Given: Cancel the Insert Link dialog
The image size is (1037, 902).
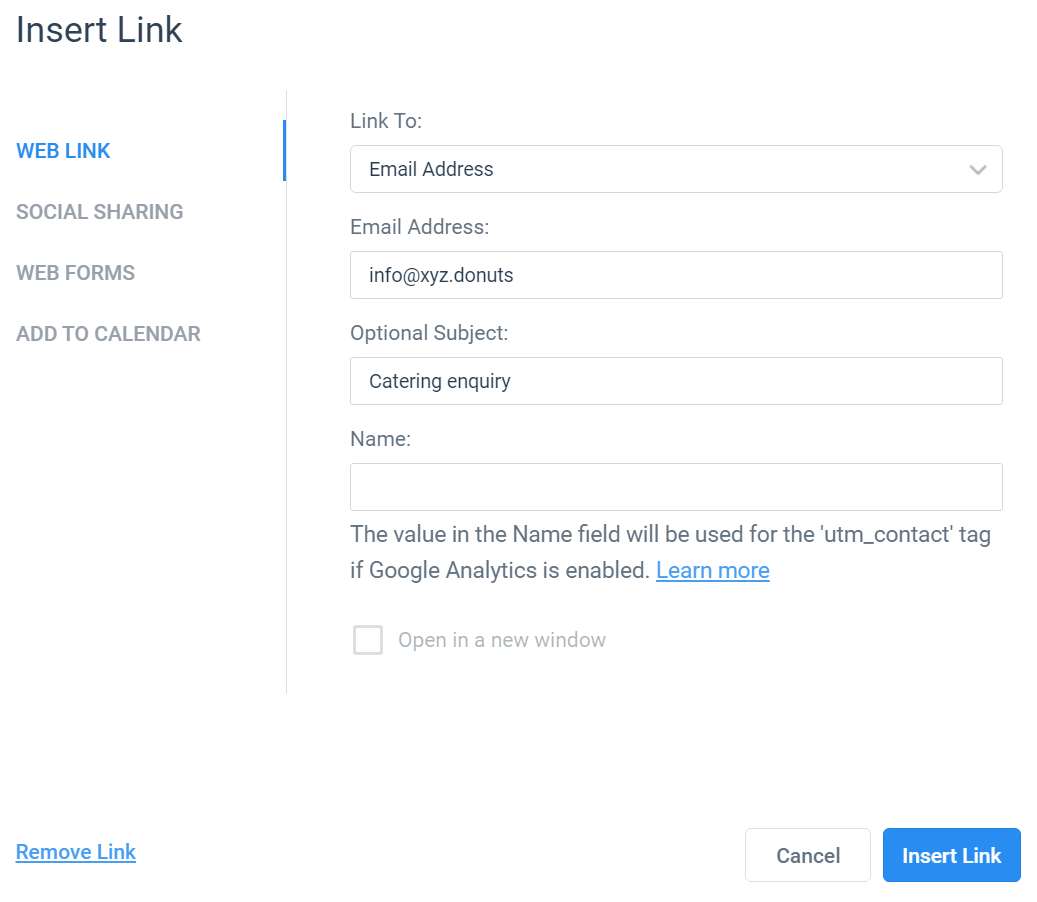Looking at the screenshot, I should point(808,855).
